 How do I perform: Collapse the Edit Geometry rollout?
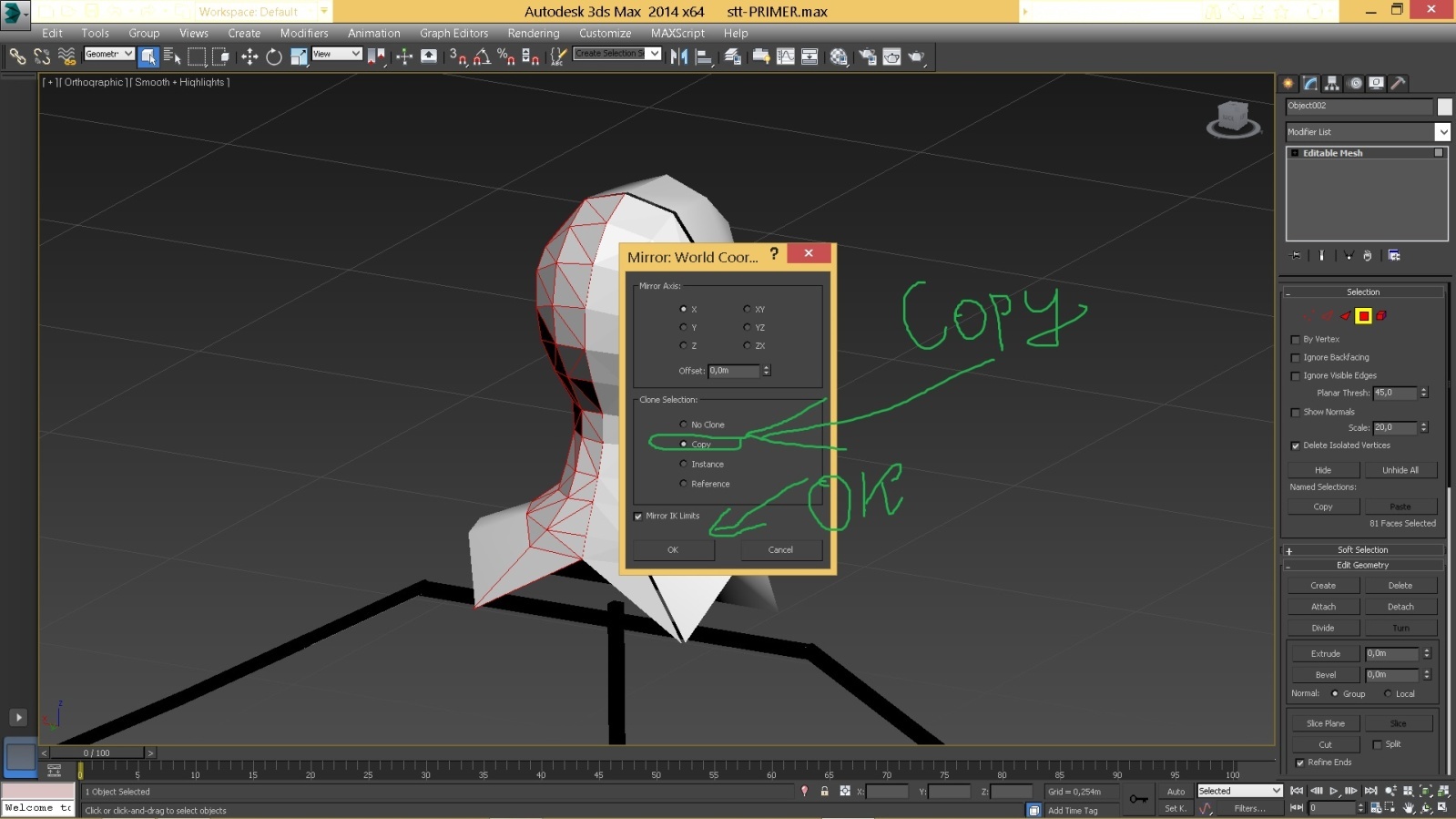click(x=1363, y=566)
